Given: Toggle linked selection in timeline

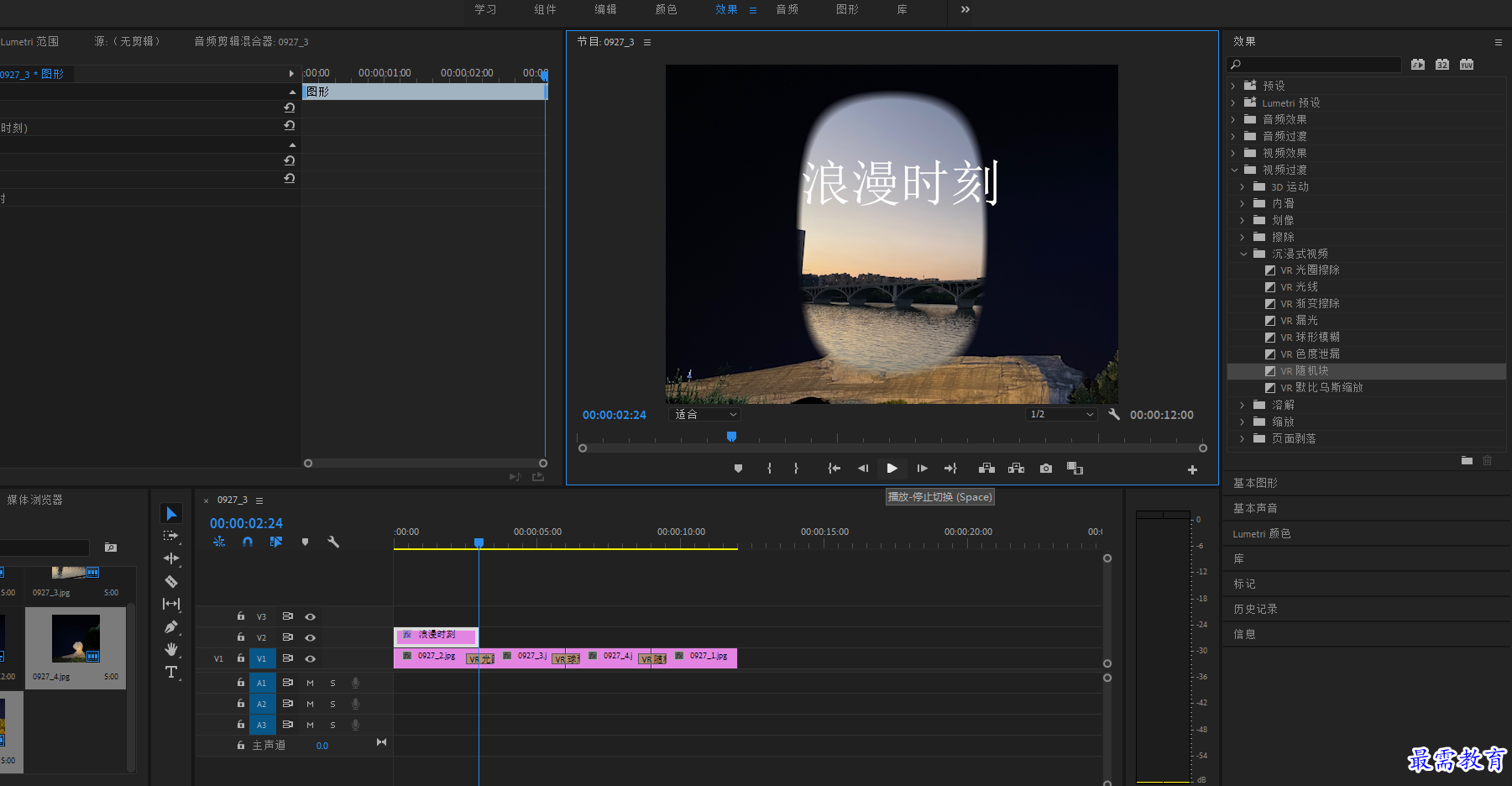Looking at the screenshot, I should pos(276,542).
